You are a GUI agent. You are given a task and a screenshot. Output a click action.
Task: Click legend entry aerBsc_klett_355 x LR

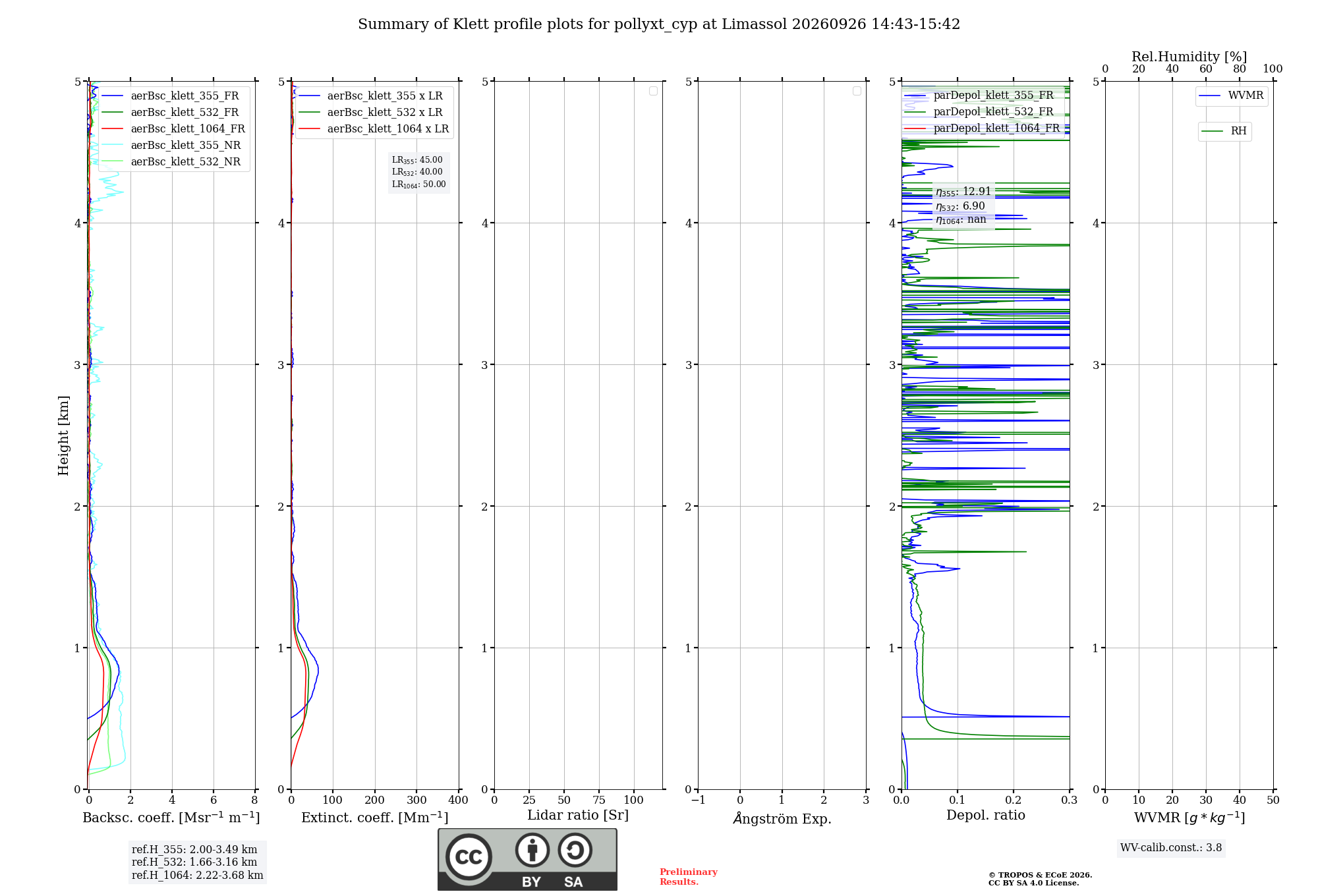(374, 96)
